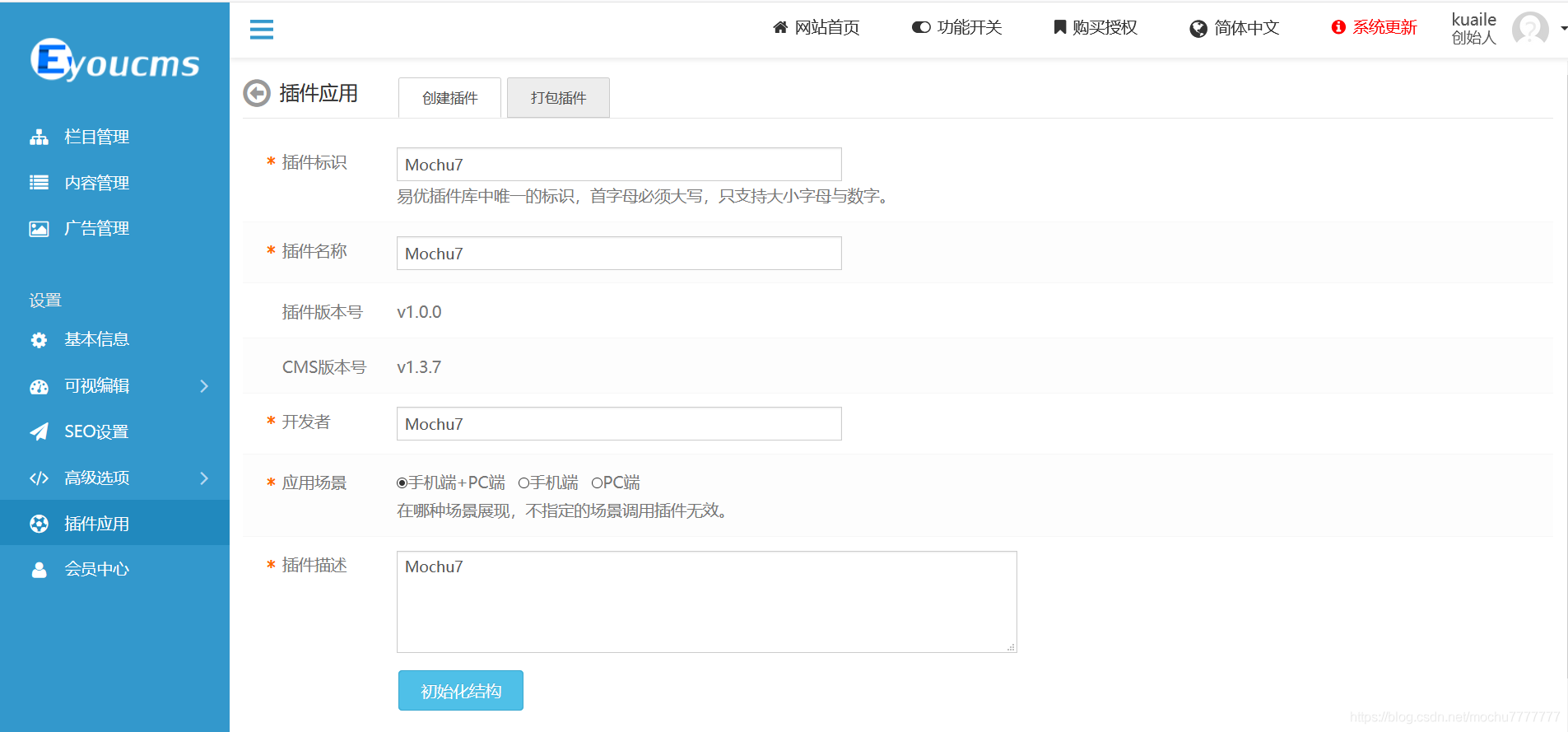The height and width of the screenshot is (732, 1568).
Task: Click the person icon for 会员中心
Action: coord(39,570)
